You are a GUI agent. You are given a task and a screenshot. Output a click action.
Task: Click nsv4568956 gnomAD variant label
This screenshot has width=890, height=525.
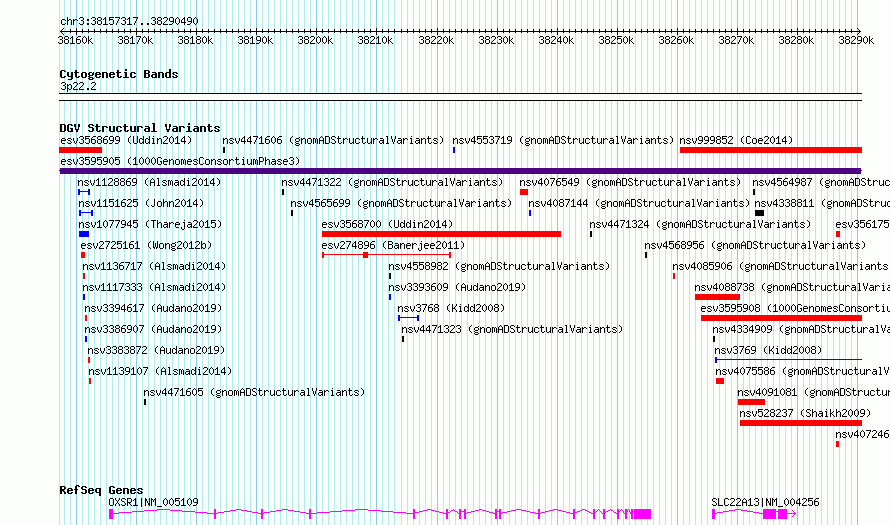pyautogui.click(x=755, y=245)
